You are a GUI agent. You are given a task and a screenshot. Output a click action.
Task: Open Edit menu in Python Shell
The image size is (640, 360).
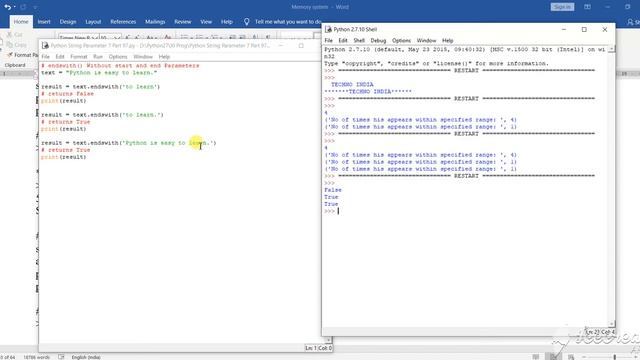pos(343,40)
